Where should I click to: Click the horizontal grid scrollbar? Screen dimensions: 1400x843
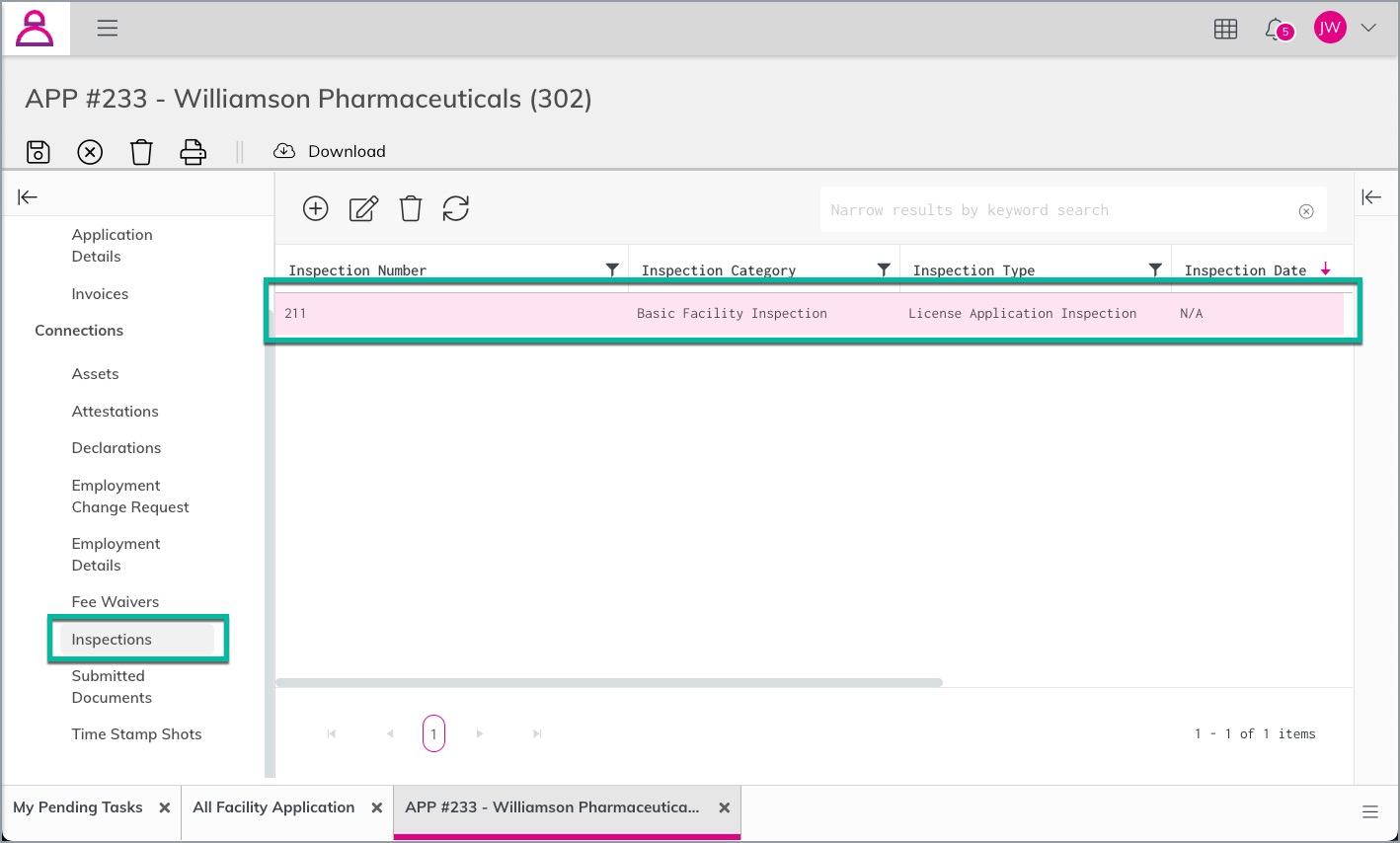[x=609, y=682]
